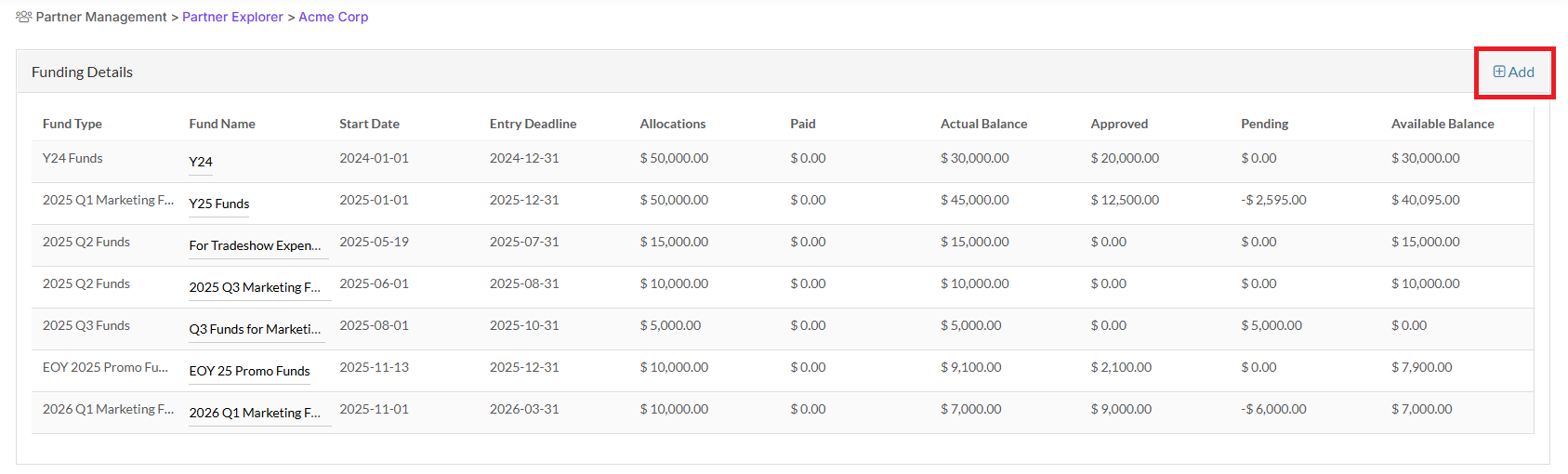The image size is (1568, 474).
Task: Select the EOY 2025 Promo Fu... row
Action: [x=783, y=371]
